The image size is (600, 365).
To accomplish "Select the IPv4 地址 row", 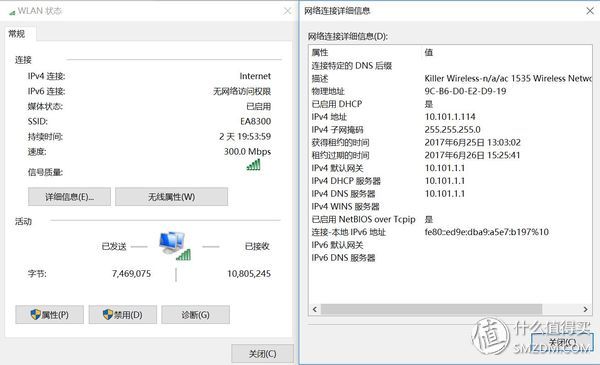I will pyautogui.click(x=451, y=117).
